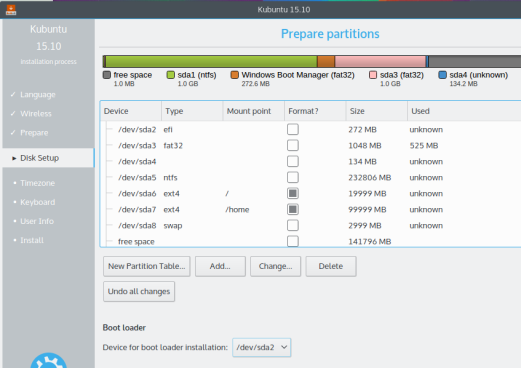The image size is (521, 368).
Task: Toggle Format checkbox for /dev/sda4
Action: pos(293,161)
